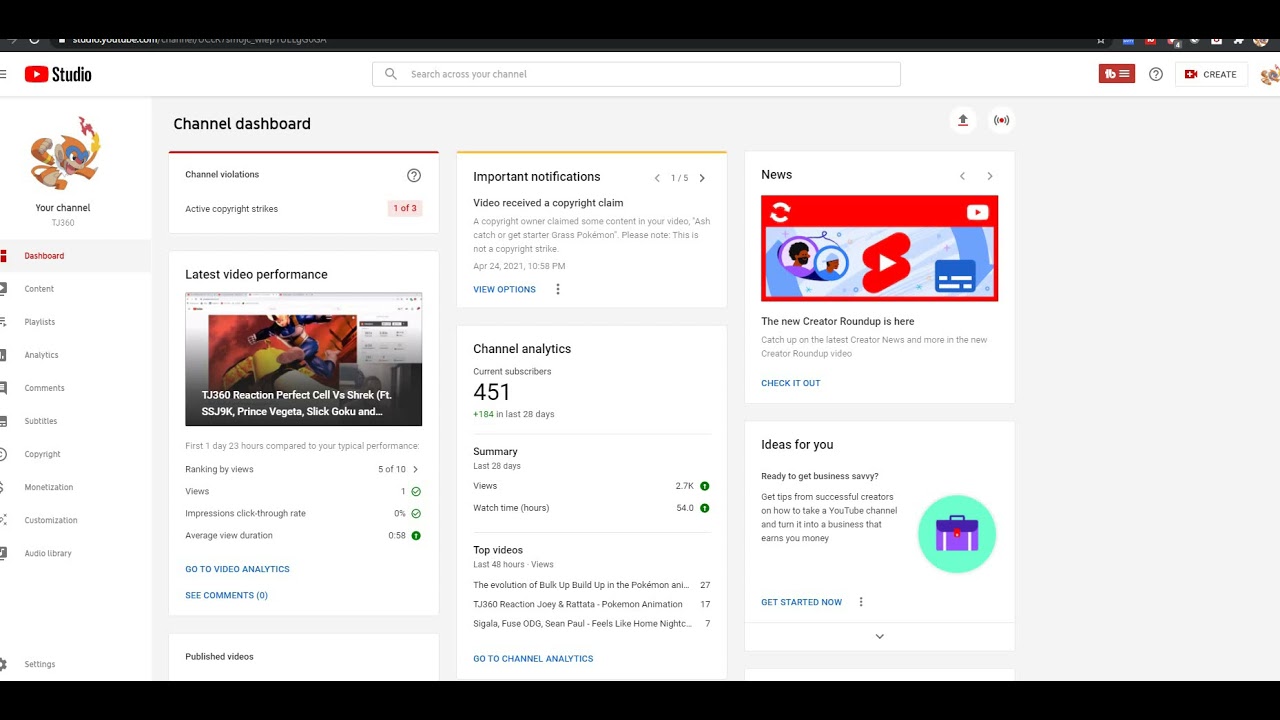Viewport: 1280px width, 720px height.
Task: Click GET STARTED NOW
Action: pyautogui.click(x=801, y=602)
